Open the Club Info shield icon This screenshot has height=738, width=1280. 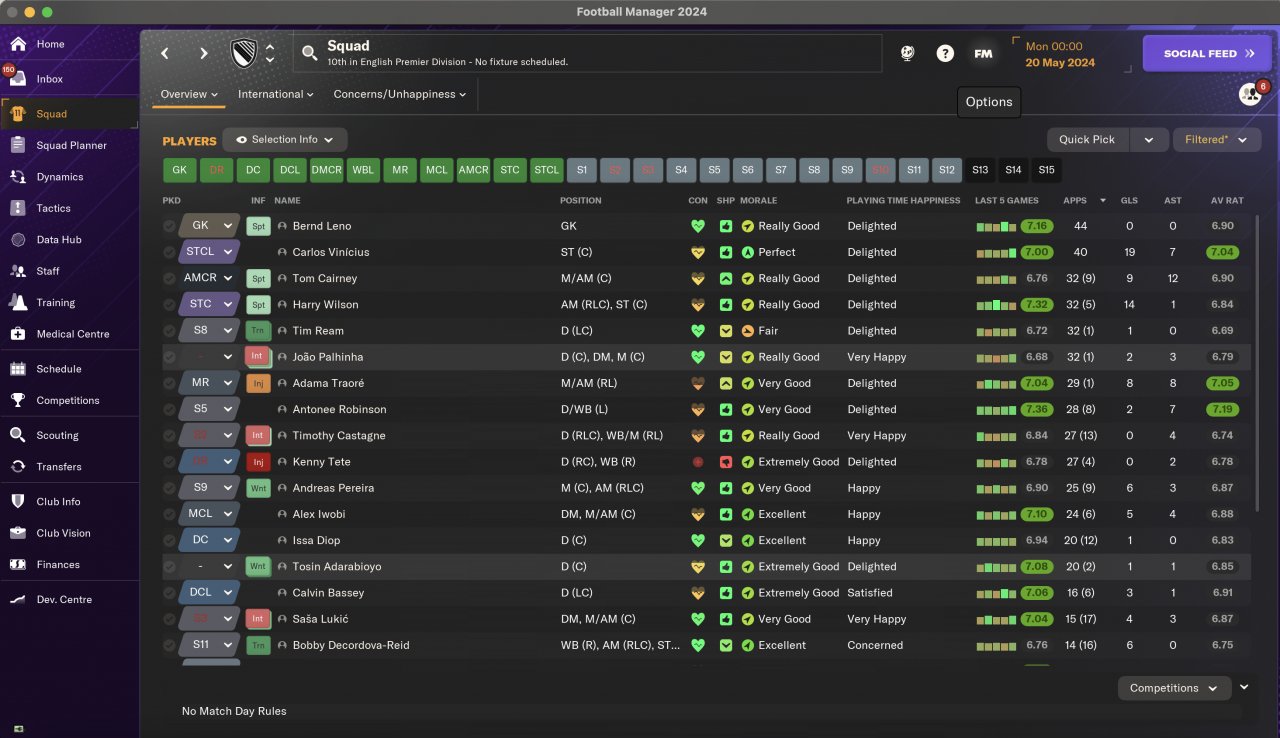click(18, 502)
